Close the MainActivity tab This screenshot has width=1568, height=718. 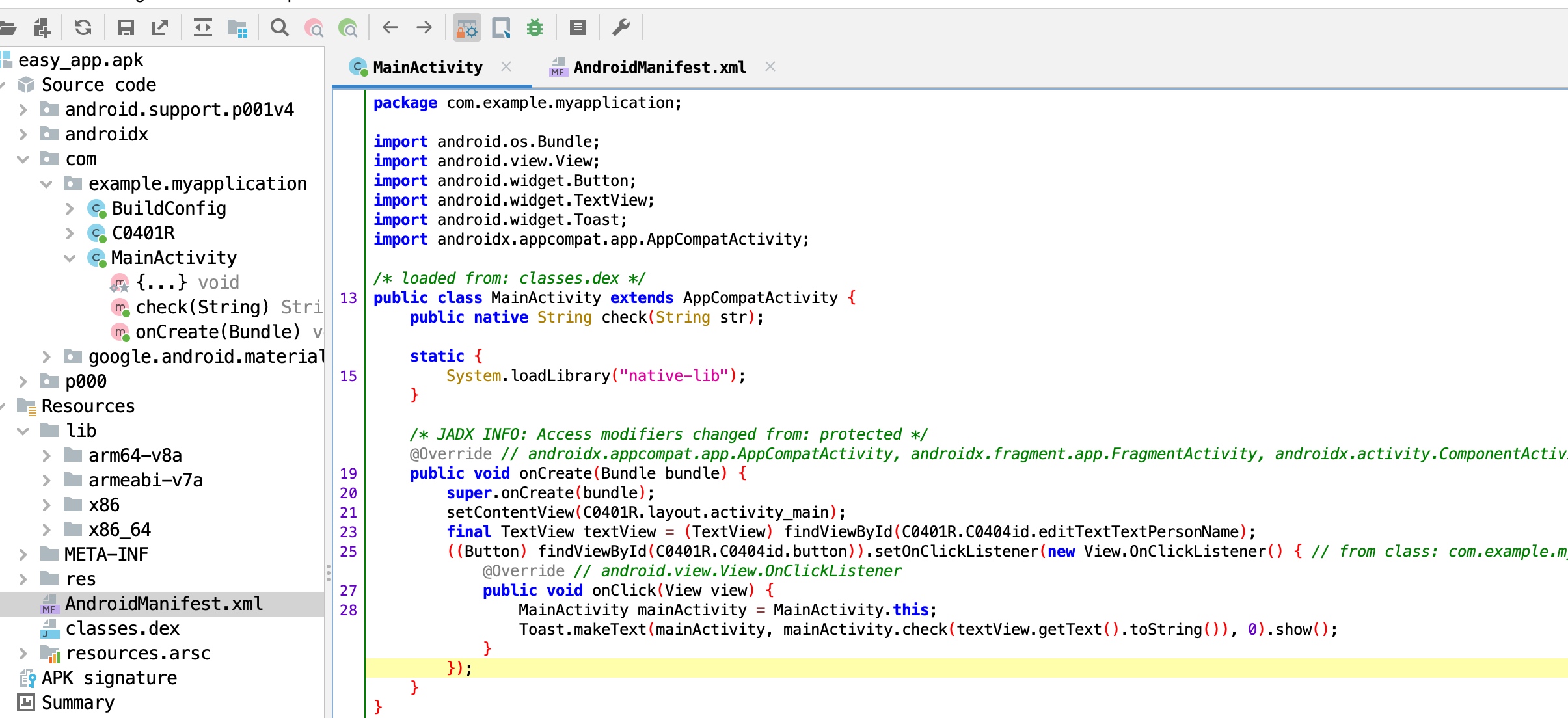coord(506,66)
